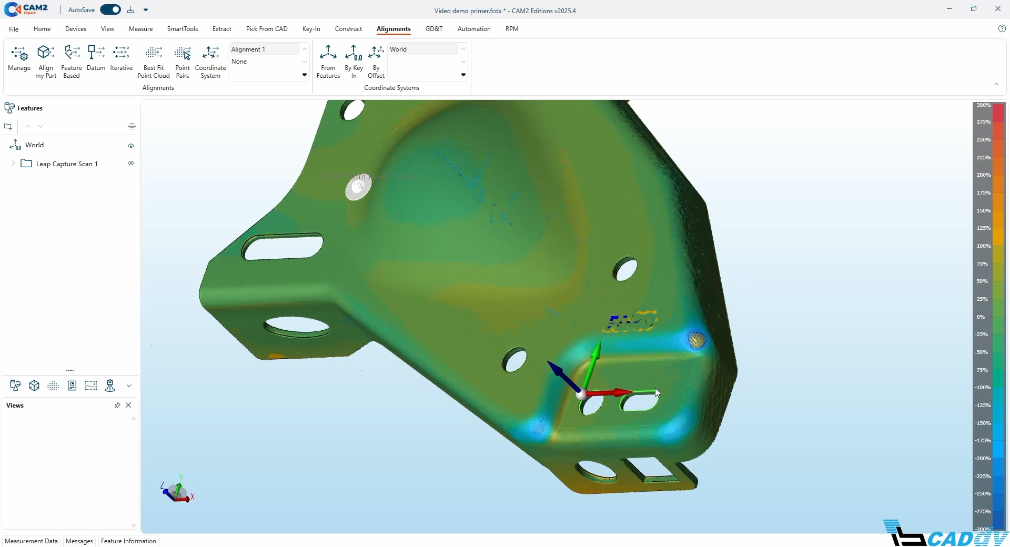Open the File menu
Image resolution: width=1010 pixels, height=547 pixels.
coord(14,29)
